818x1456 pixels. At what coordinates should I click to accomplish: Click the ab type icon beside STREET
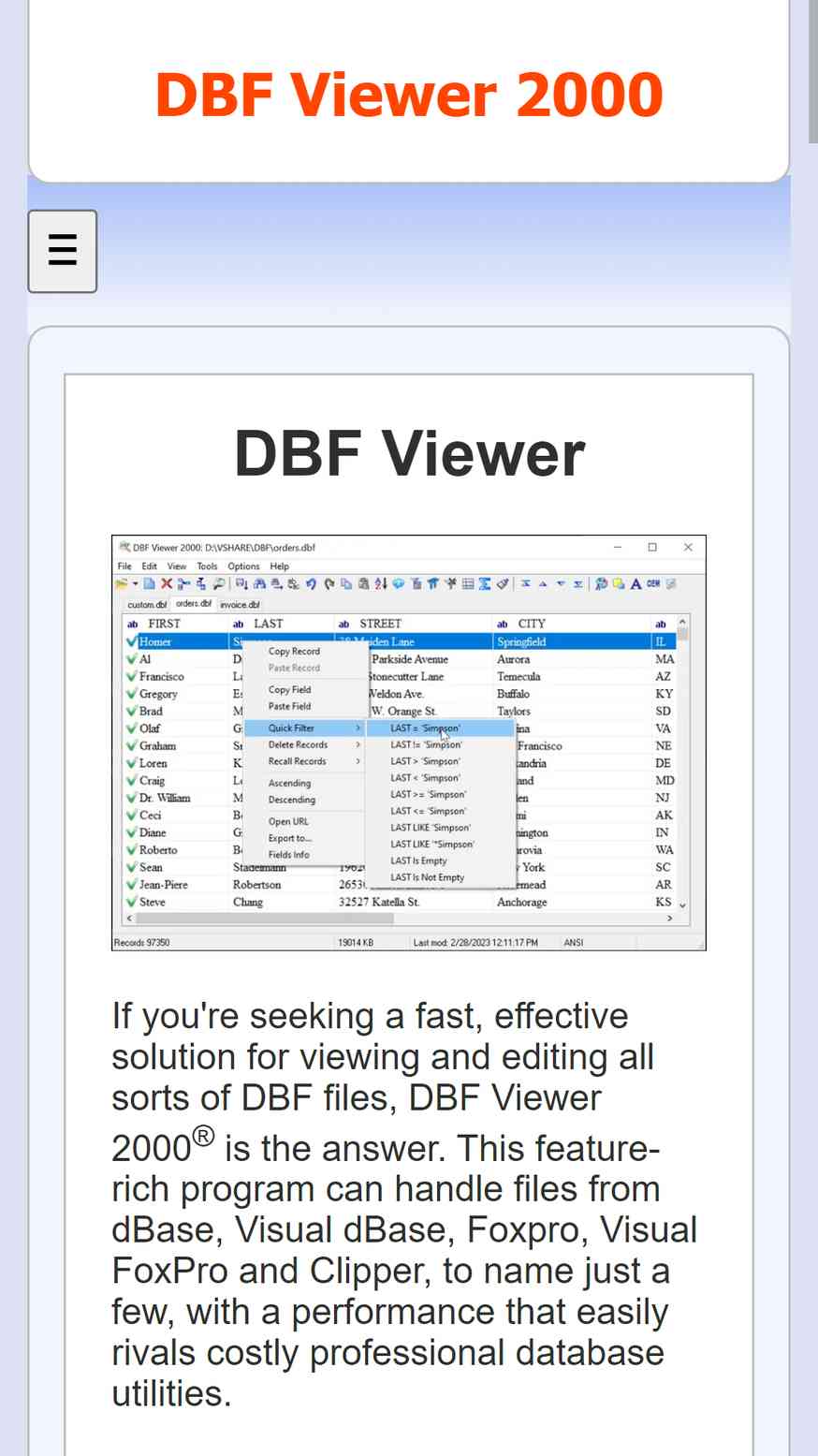pyautogui.click(x=343, y=625)
